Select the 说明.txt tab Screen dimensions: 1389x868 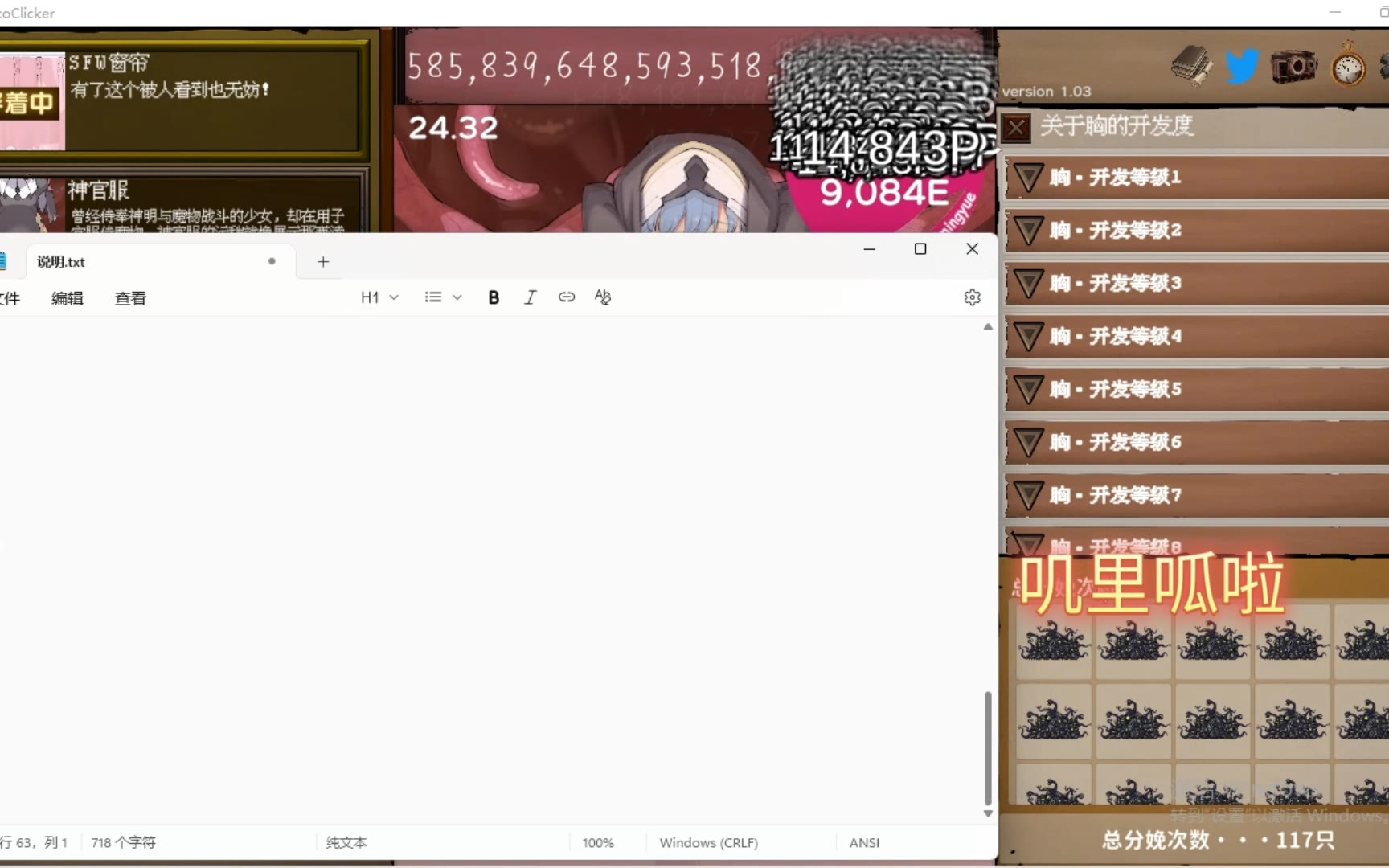click(61, 262)
